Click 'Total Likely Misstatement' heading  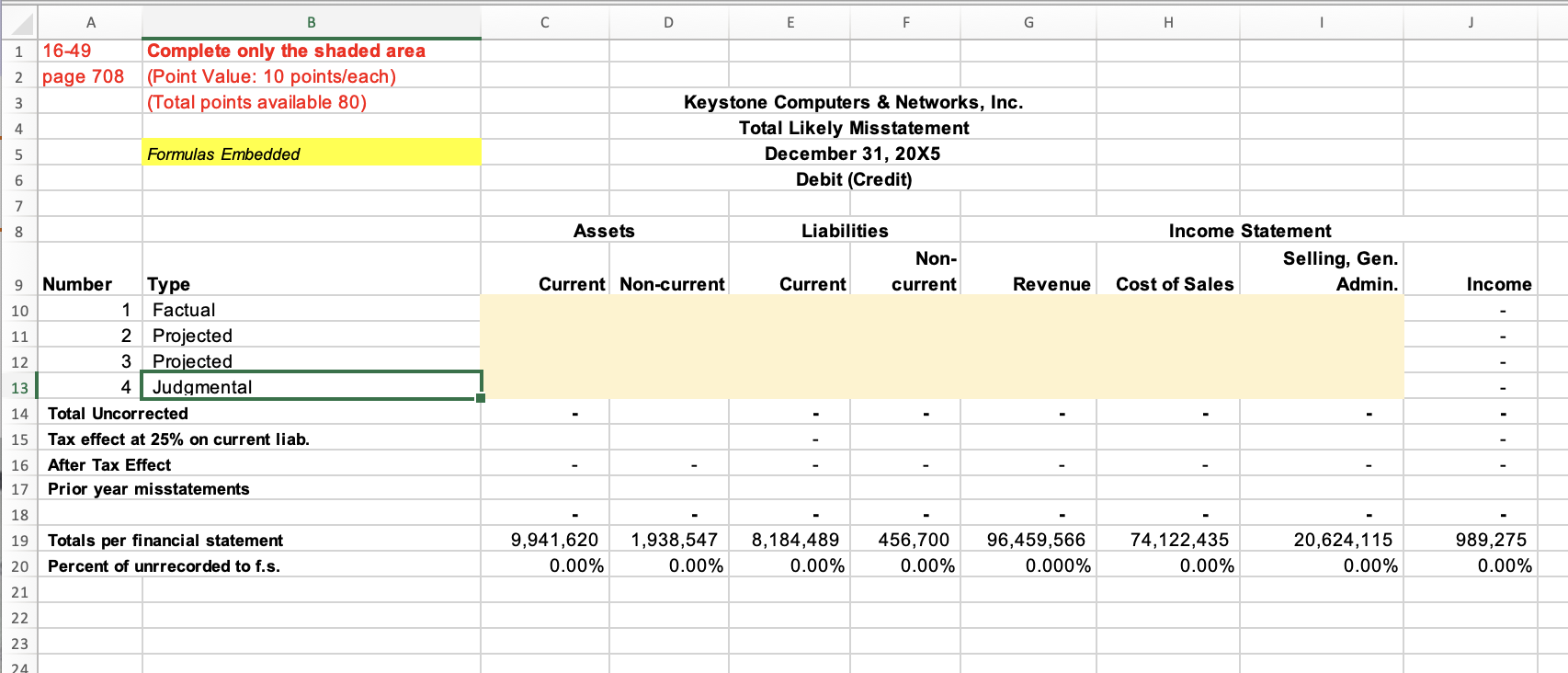[854, 128]
